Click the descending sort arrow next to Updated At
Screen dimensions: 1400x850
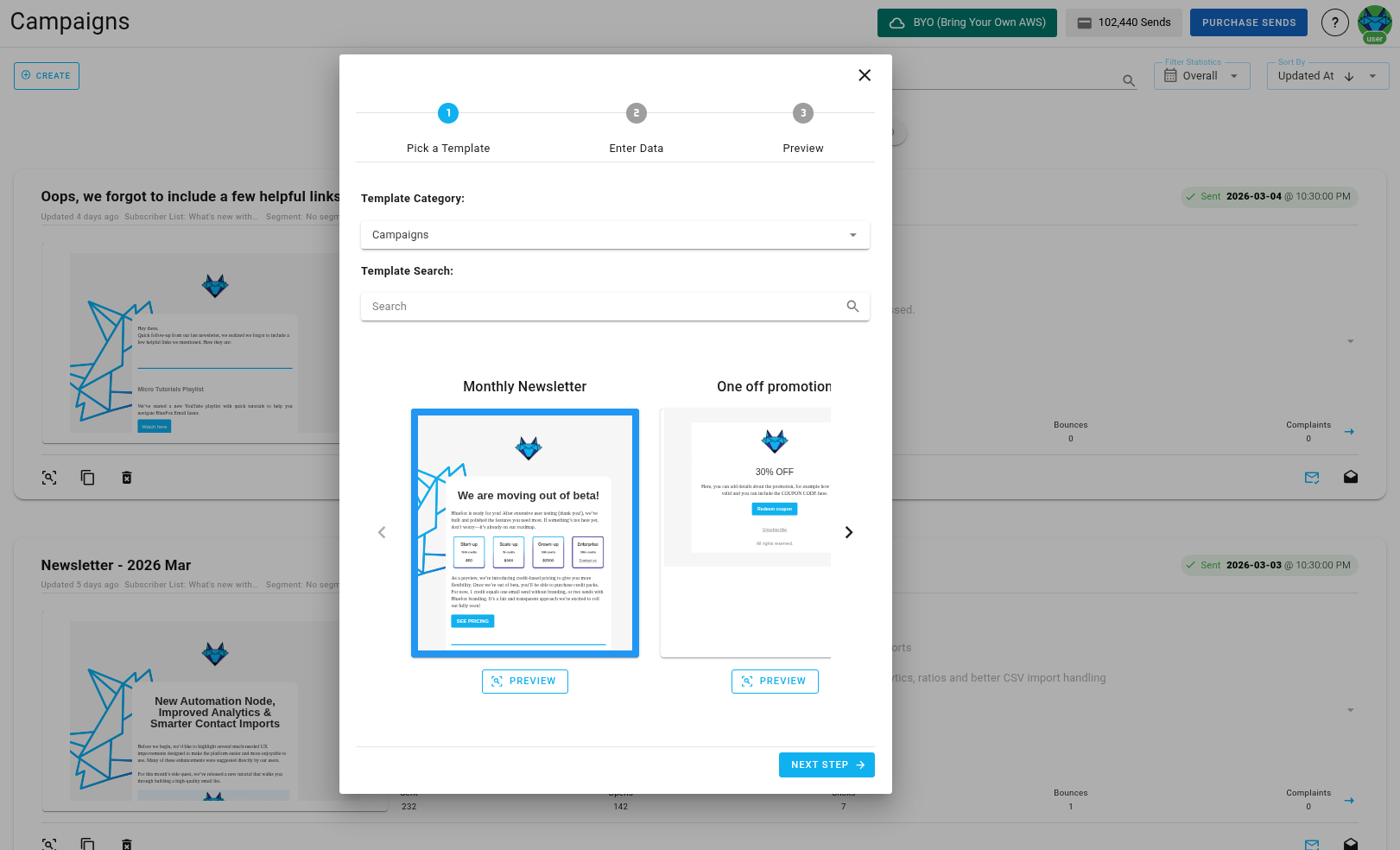1347,76
